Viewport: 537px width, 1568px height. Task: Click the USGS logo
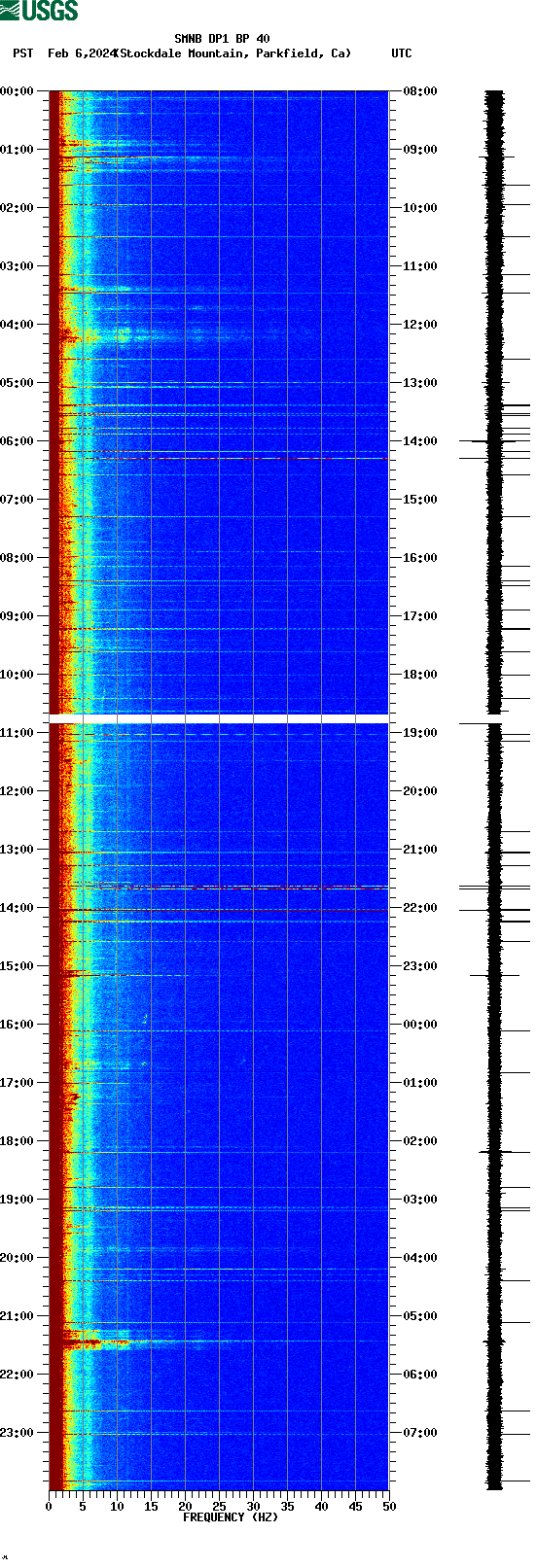click(x=39, y=11)
